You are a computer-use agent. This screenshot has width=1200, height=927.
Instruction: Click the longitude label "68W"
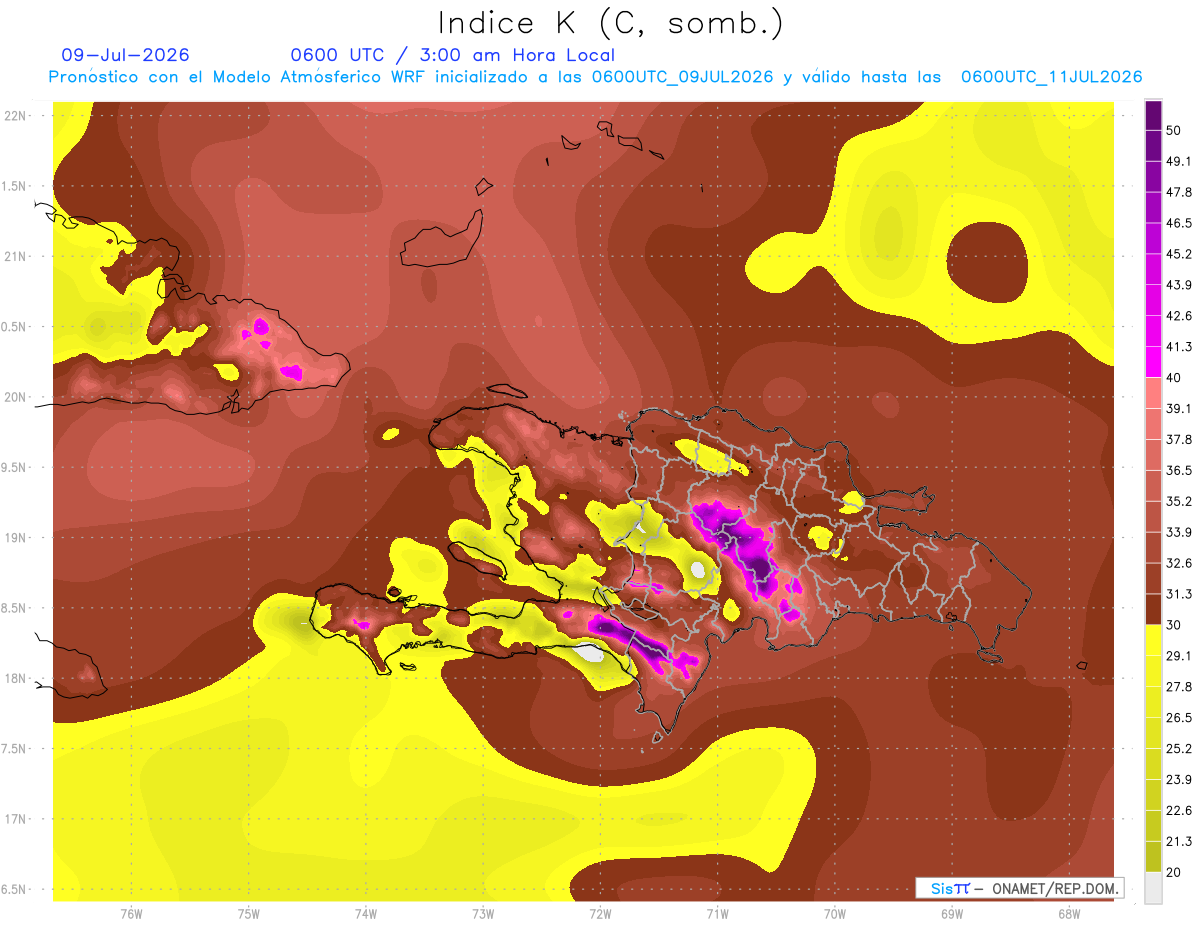(1069, 913)
